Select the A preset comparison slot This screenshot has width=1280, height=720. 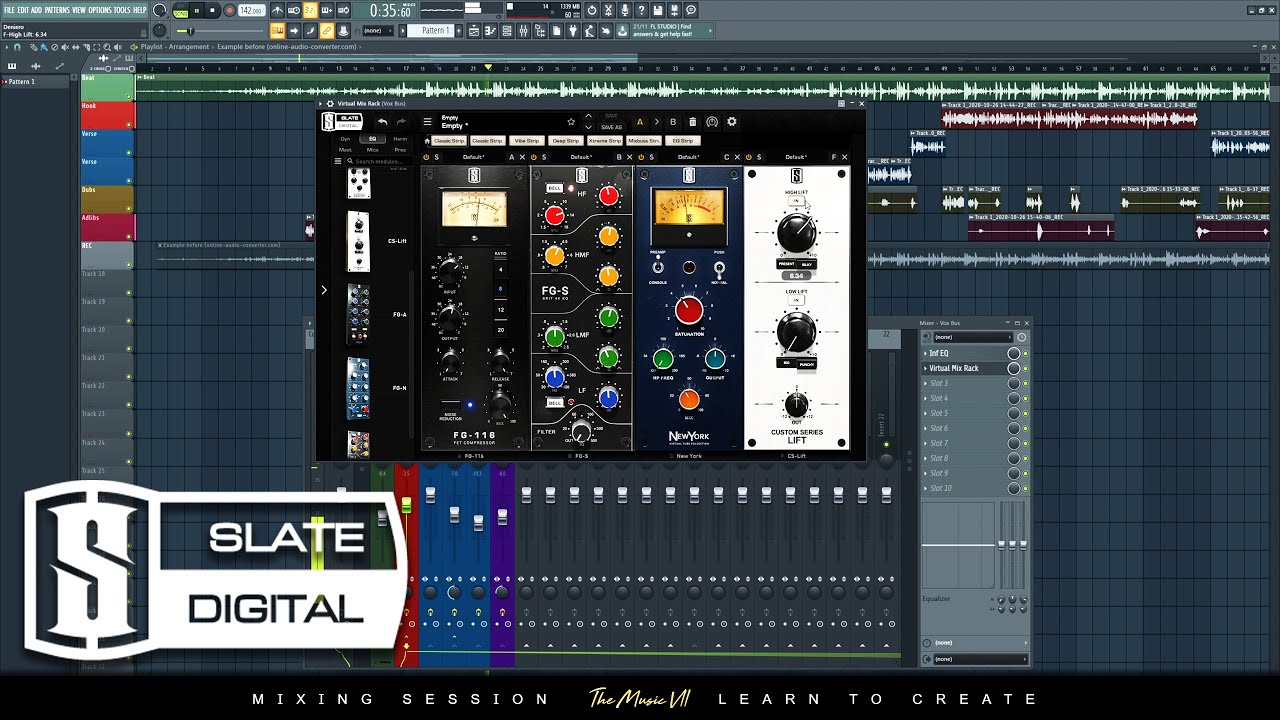[640, 122]
